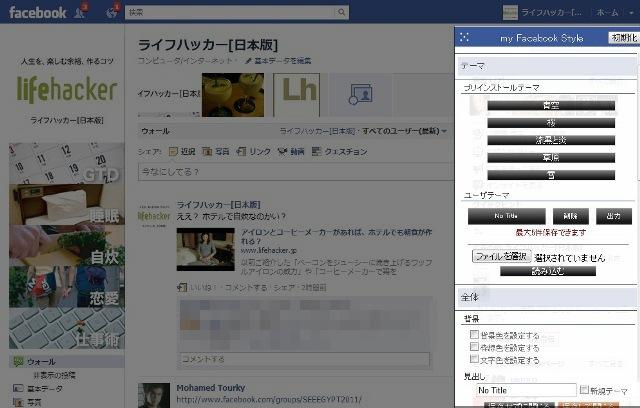Enable 背景色を設定する checkbox
The width and height of the screenshot is (640, 408).
474,335
